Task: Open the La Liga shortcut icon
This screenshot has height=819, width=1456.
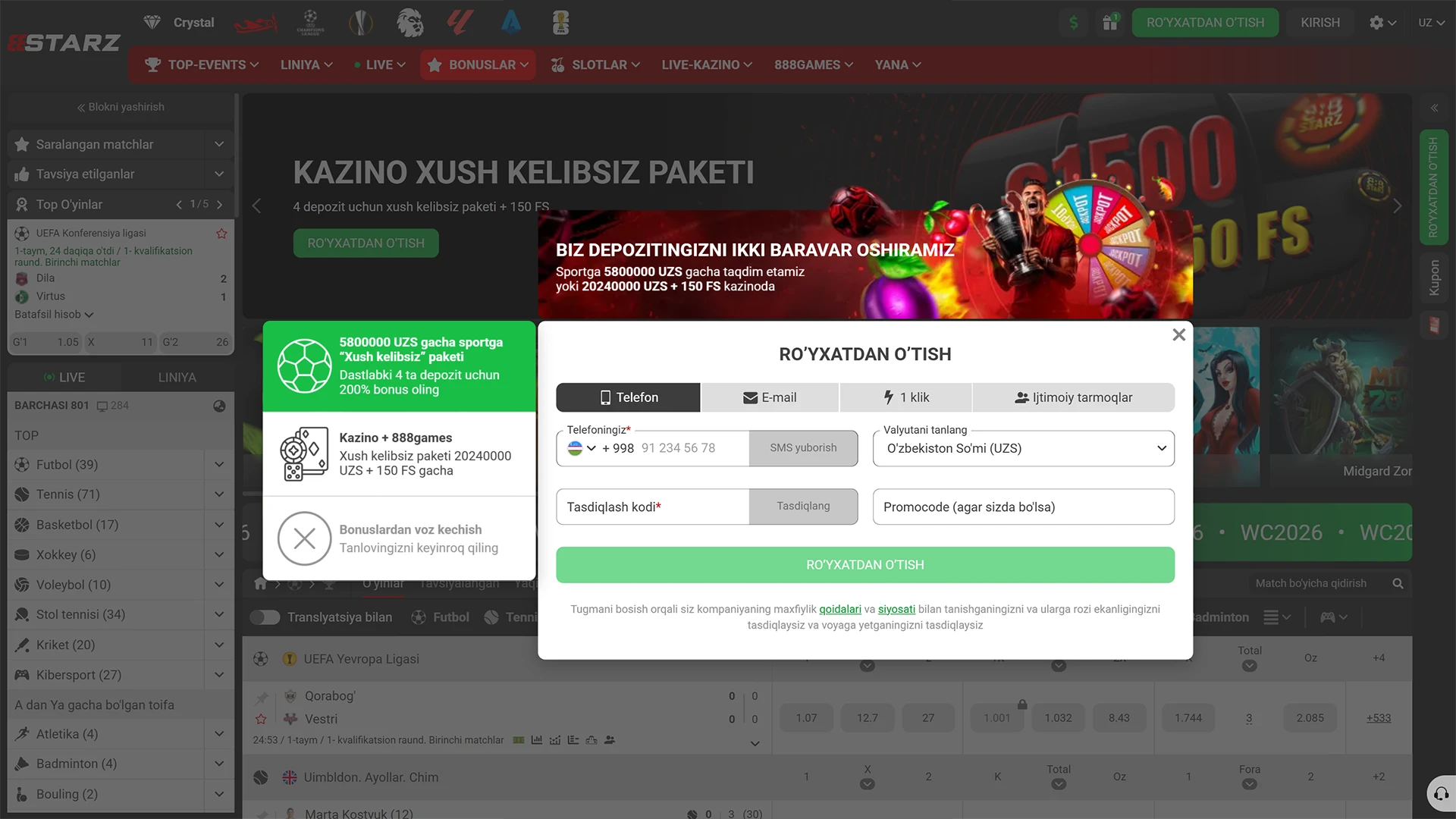Action: click(x=460, y=23)
